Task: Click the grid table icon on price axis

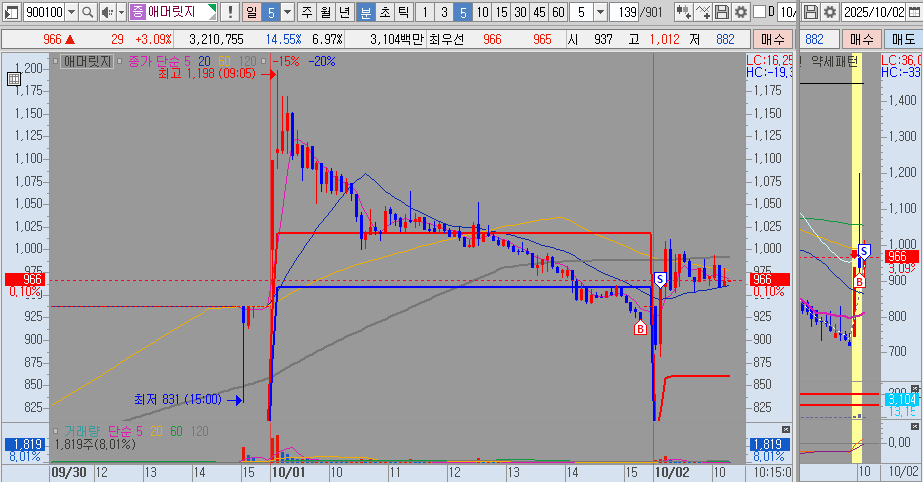Action: 14,79
